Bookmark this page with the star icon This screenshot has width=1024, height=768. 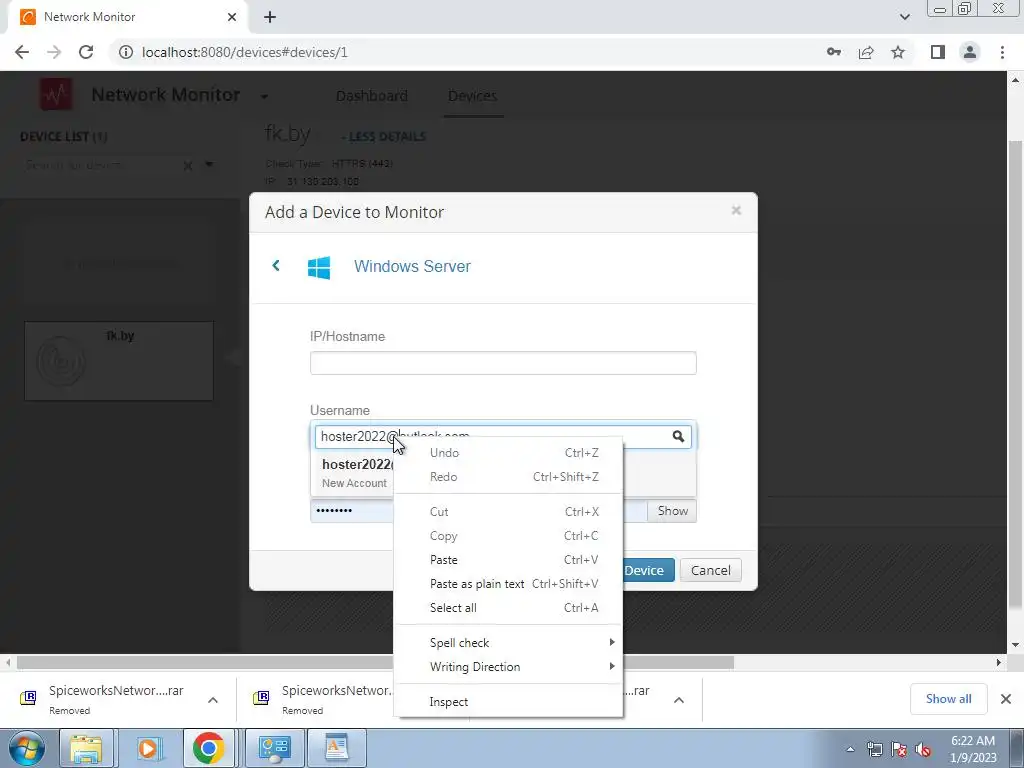coord(898,52)
